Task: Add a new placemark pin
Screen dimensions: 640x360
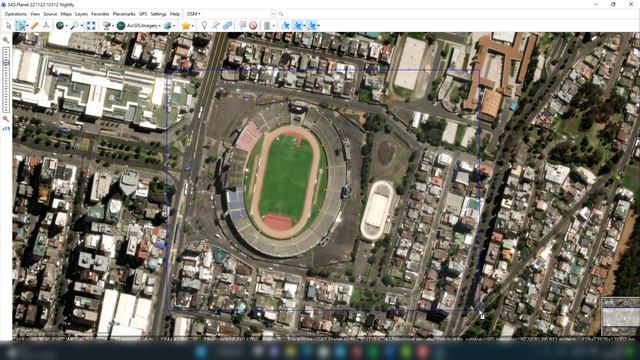Action: (x=204, y=26)
